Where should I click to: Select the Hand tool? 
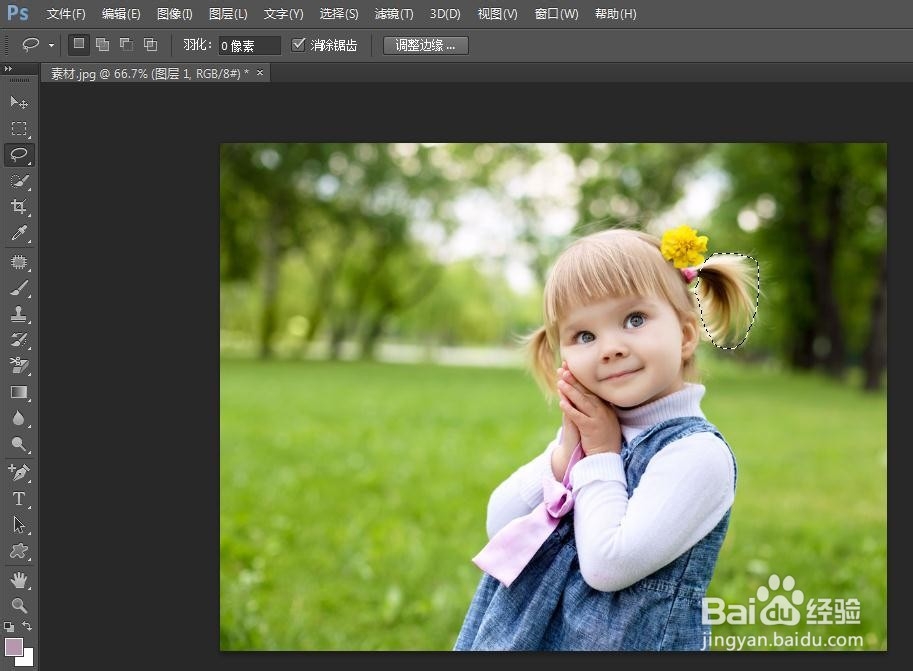19,580
